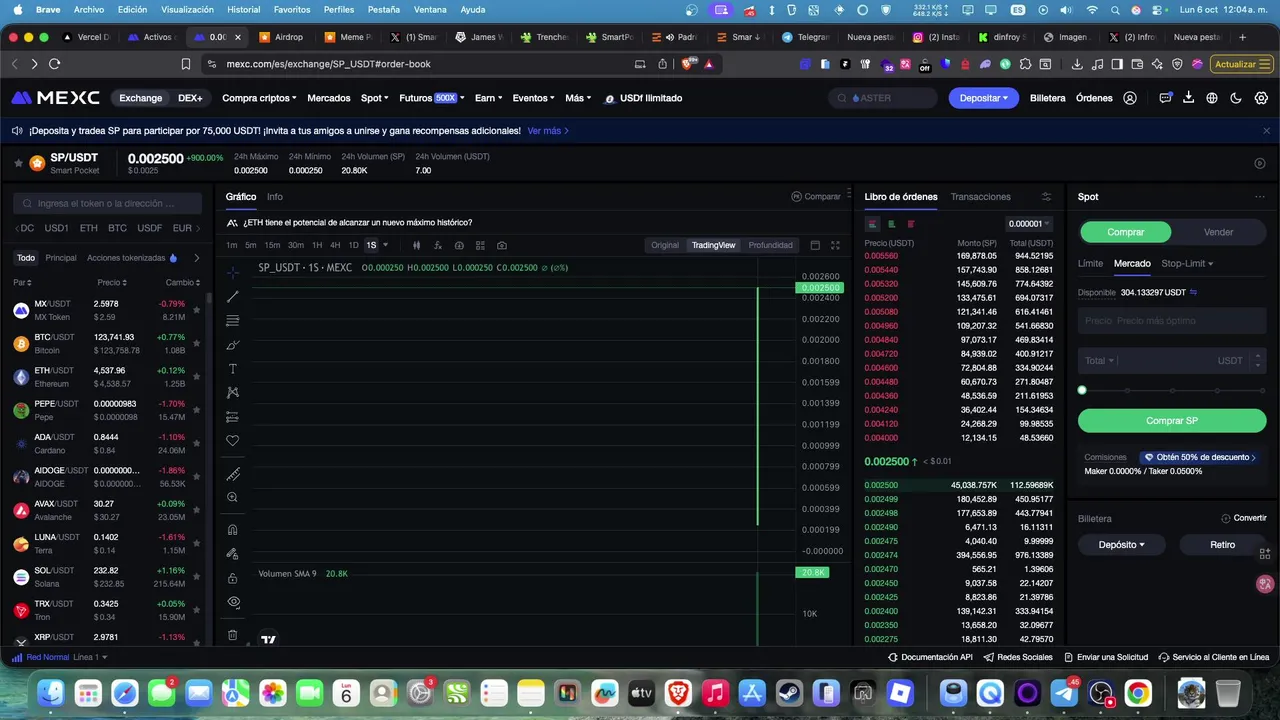Viewport: 1280px width, 720px height.
Task: Select the trend line drawing tool
Action: (x=233, y=297)
